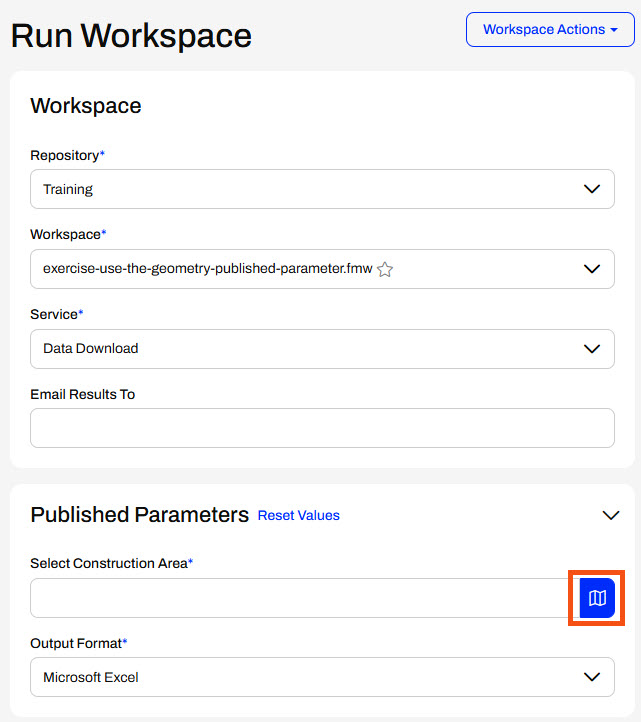Image resolution: width=641 pixels, height=722 pixels.
Task: Click the exercise-use-the-geometry-published-parameter.fmw workspace name
Action: click(x=208, y=269)
